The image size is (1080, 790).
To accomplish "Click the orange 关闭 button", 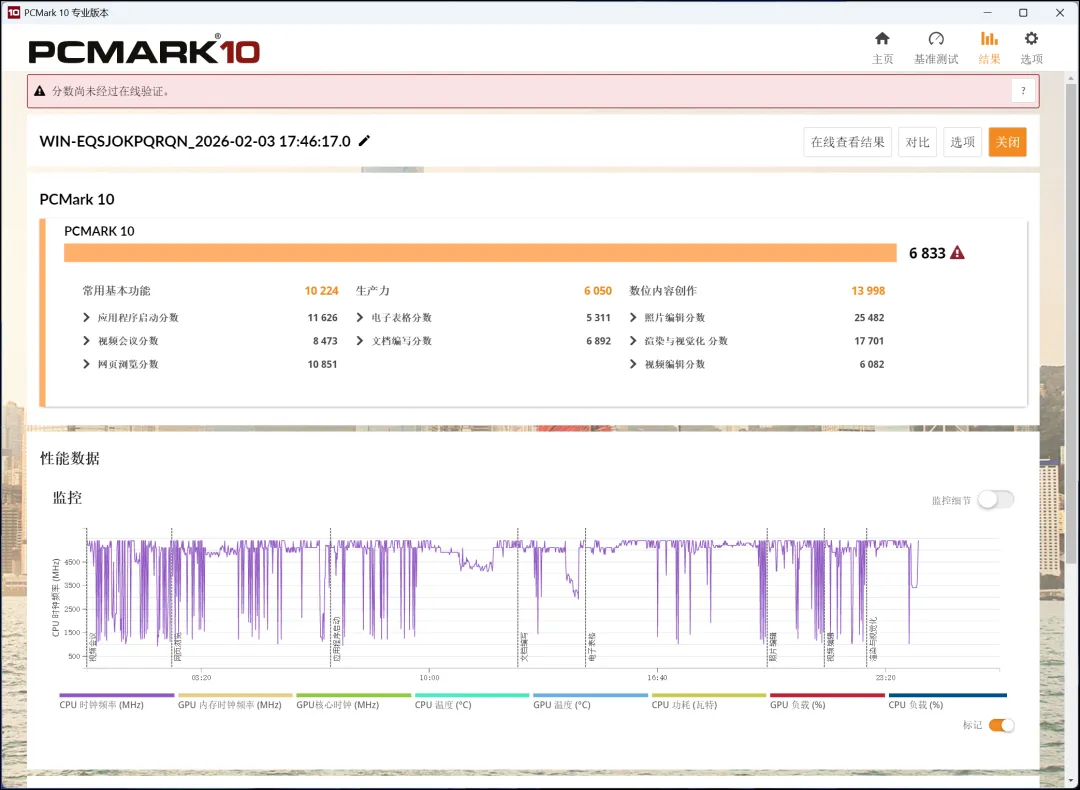I will (1007, 142).
